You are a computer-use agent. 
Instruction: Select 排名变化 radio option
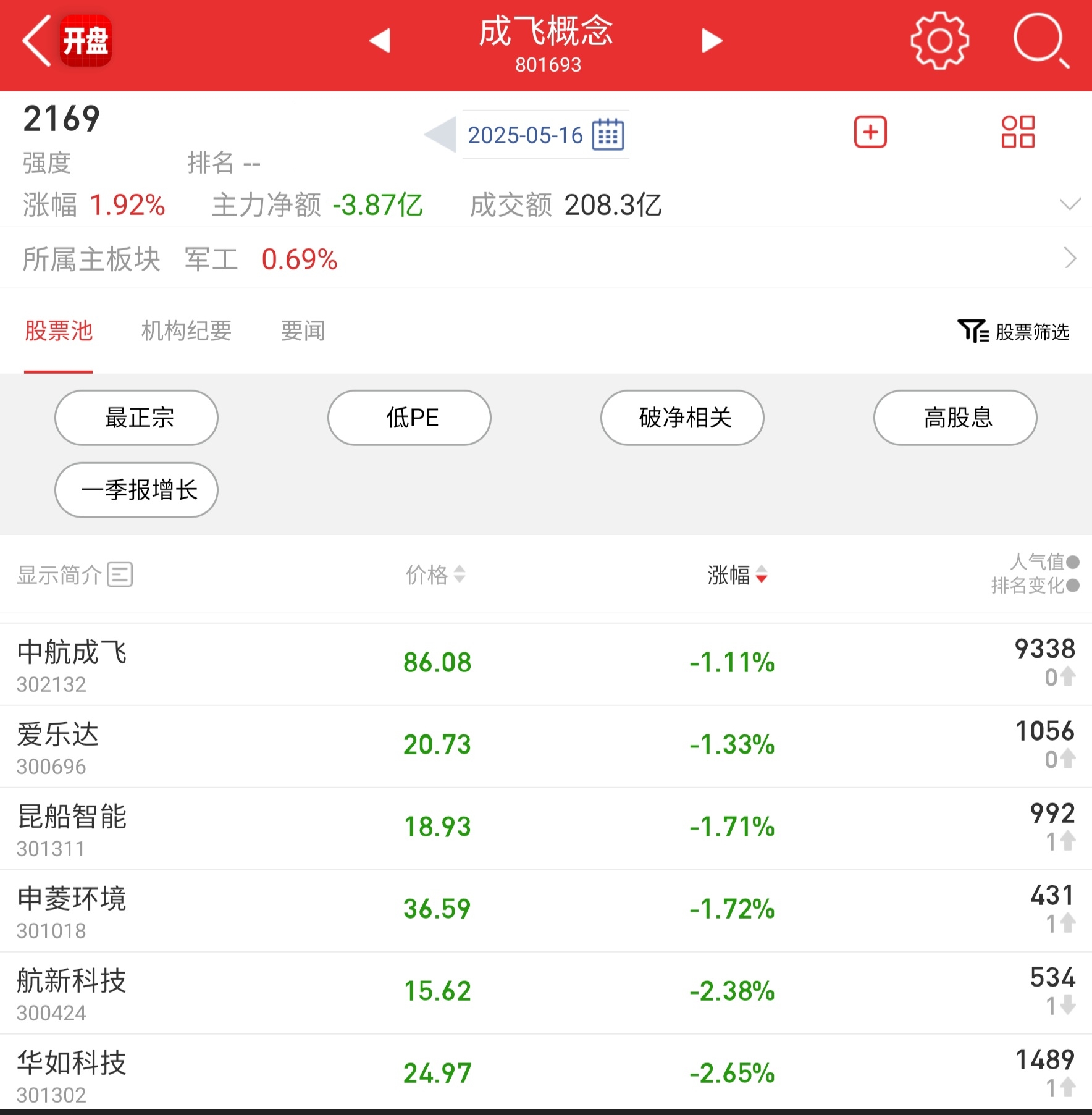click(1073, 585)
